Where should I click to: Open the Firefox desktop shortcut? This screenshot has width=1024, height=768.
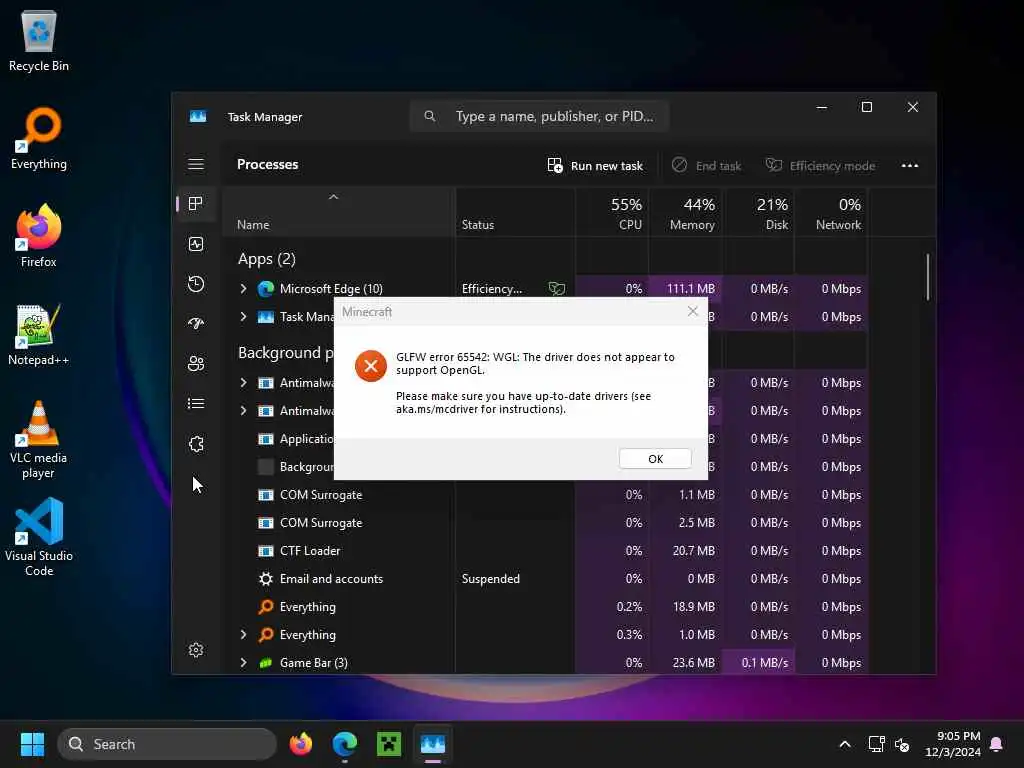click(x=39, y=236)
